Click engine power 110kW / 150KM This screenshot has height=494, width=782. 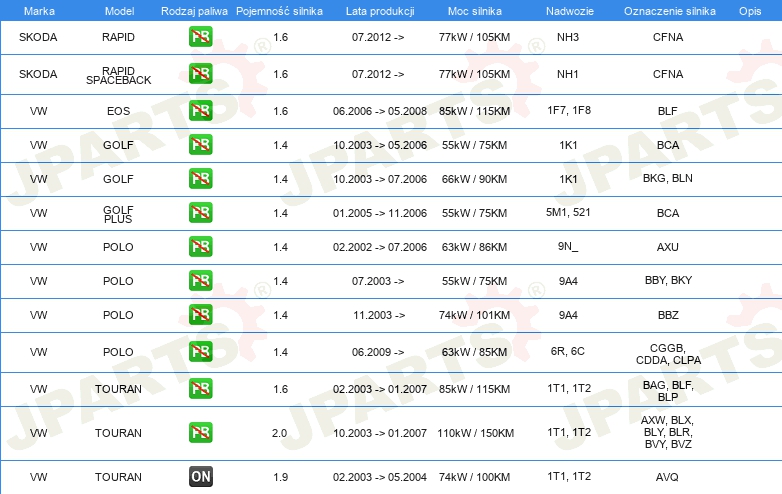(475, 433)
